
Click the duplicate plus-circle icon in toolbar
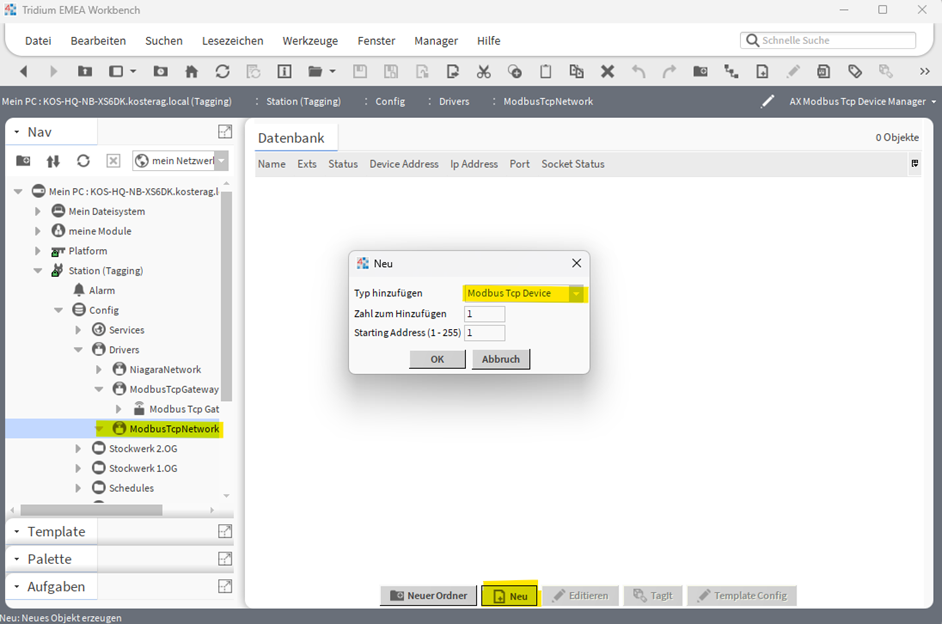tap(515, 71)
